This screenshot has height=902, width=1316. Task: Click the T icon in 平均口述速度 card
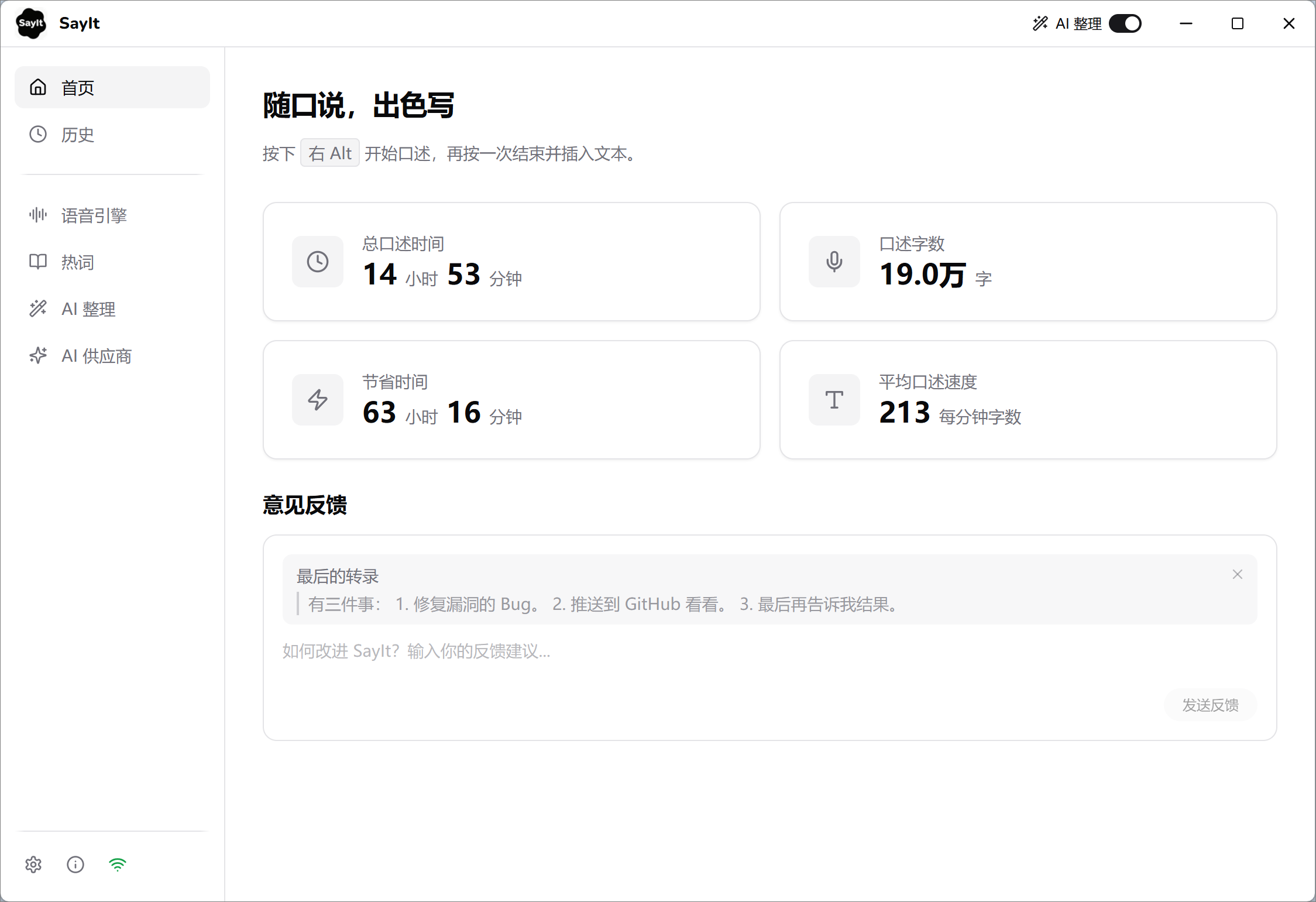tap(834, 400)
